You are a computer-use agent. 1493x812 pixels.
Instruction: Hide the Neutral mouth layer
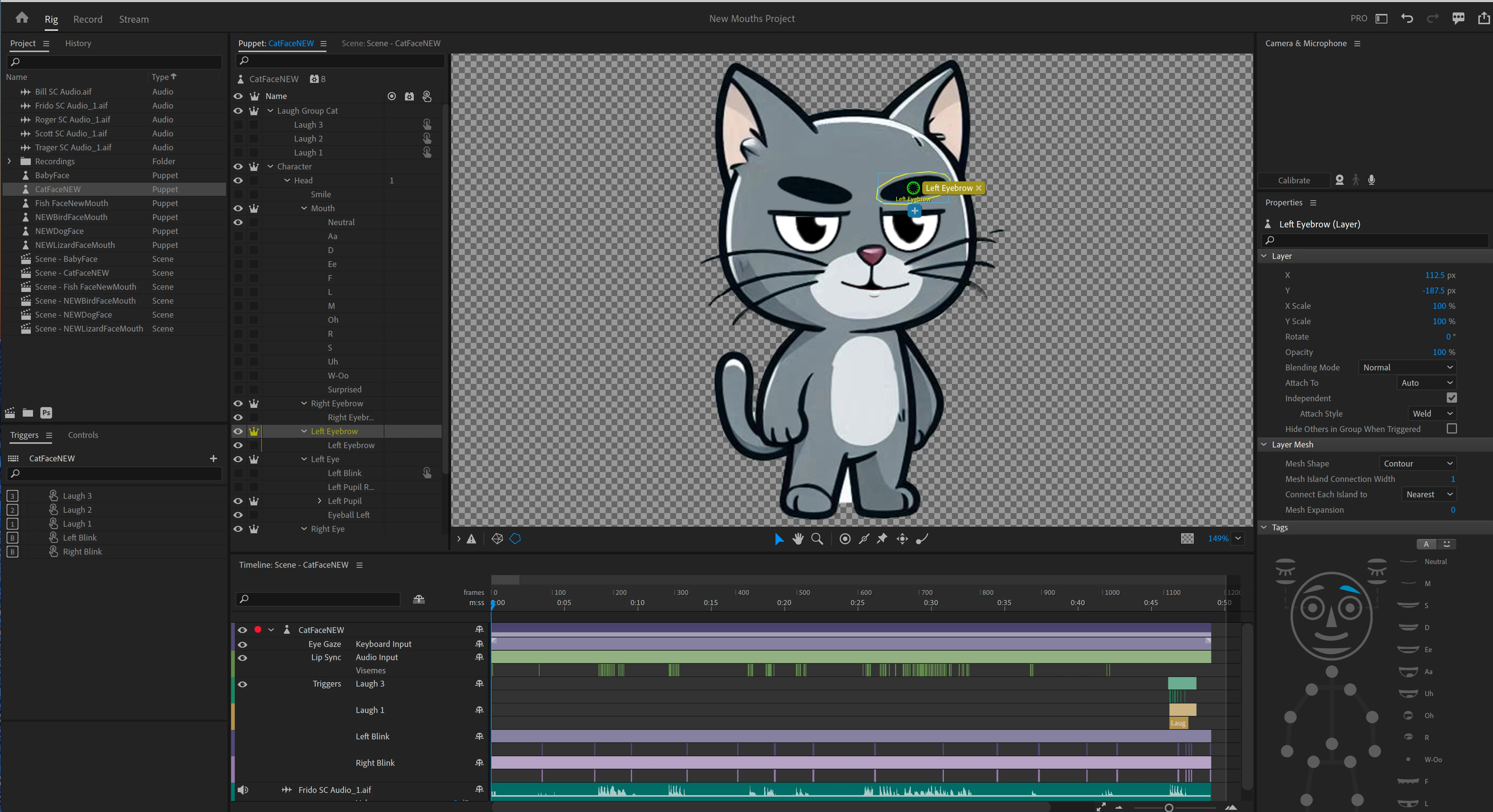tap(238, 223)
